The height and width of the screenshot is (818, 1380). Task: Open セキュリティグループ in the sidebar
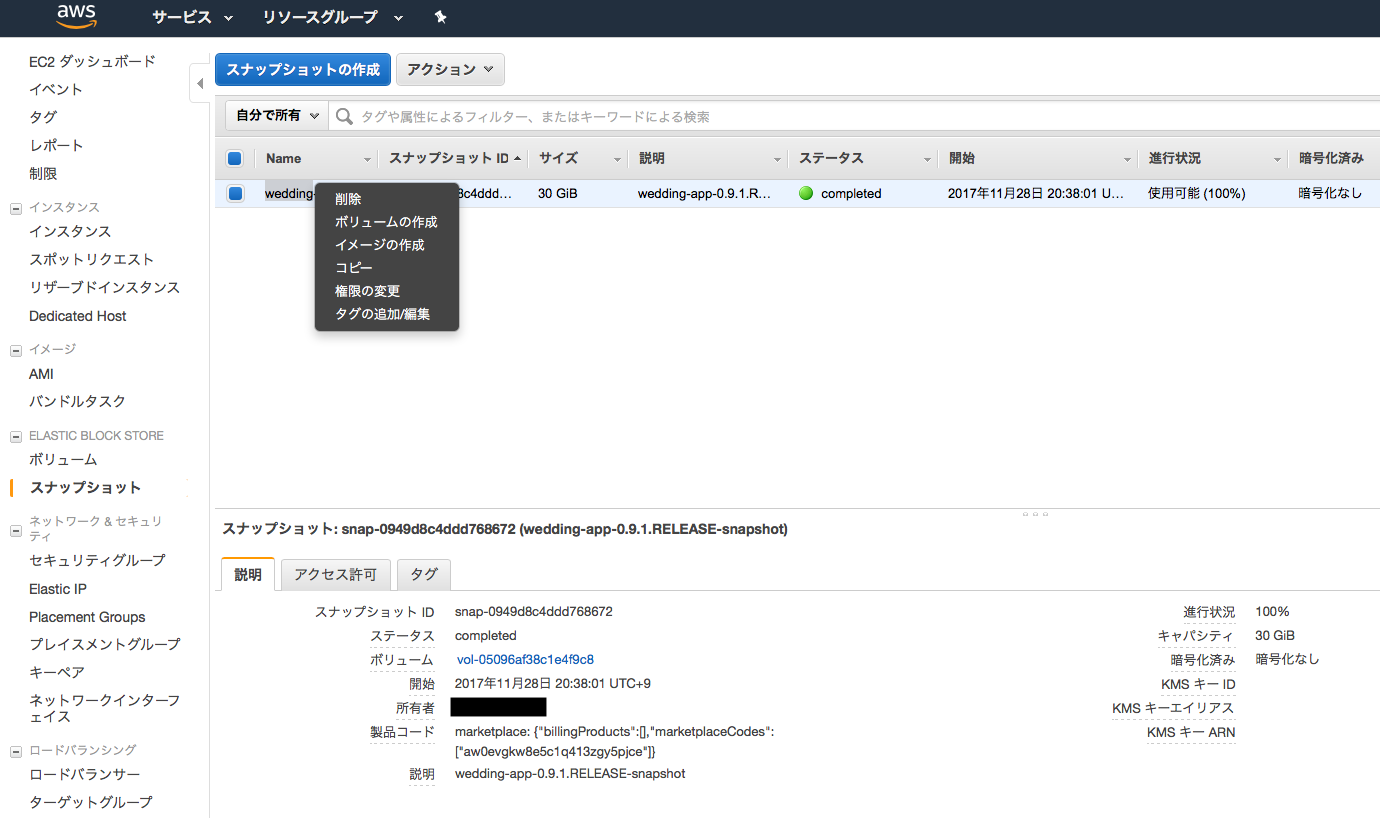(x=97, y=560)
